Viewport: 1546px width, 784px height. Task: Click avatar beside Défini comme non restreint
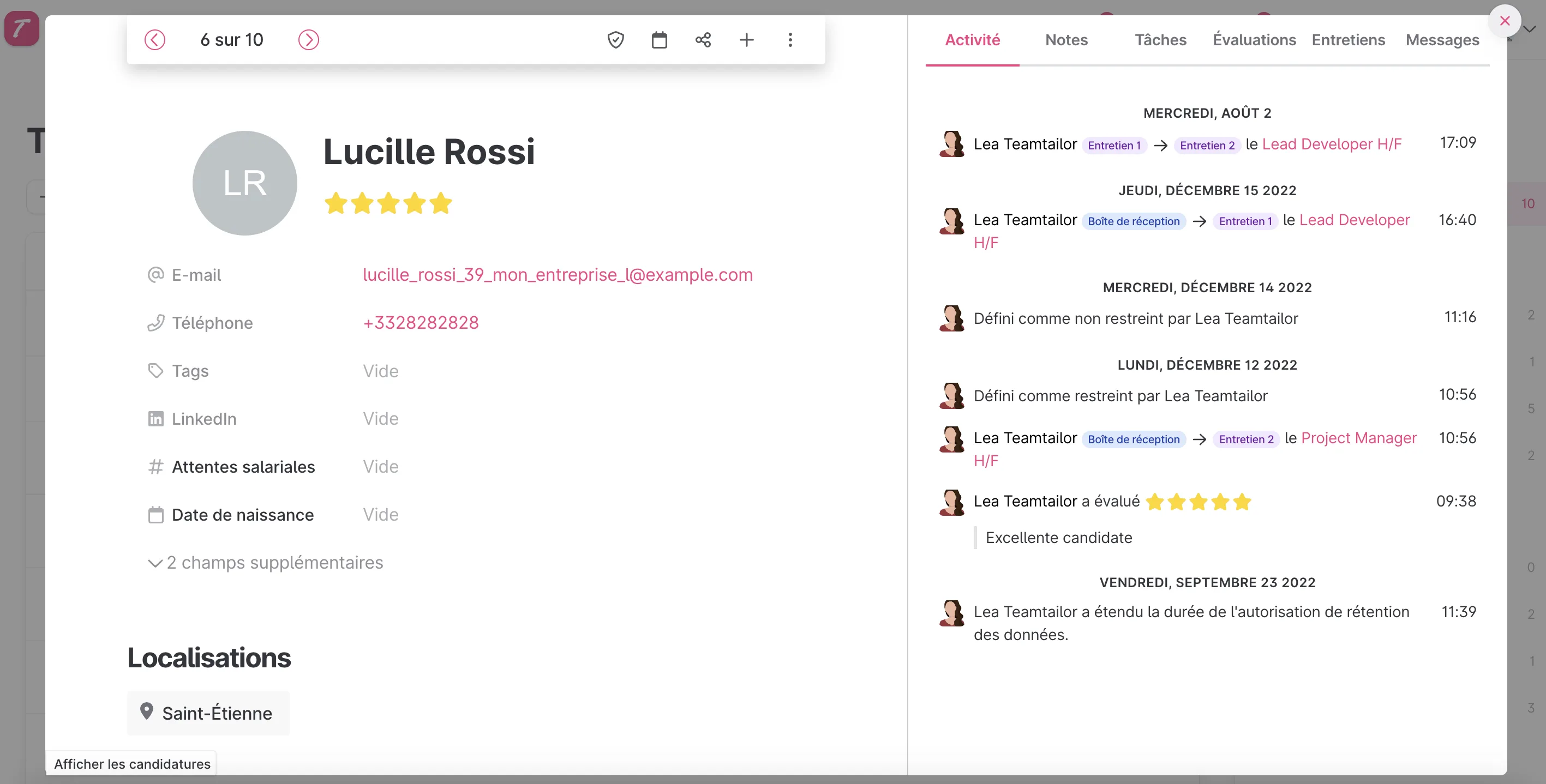[x=952, y=318]
